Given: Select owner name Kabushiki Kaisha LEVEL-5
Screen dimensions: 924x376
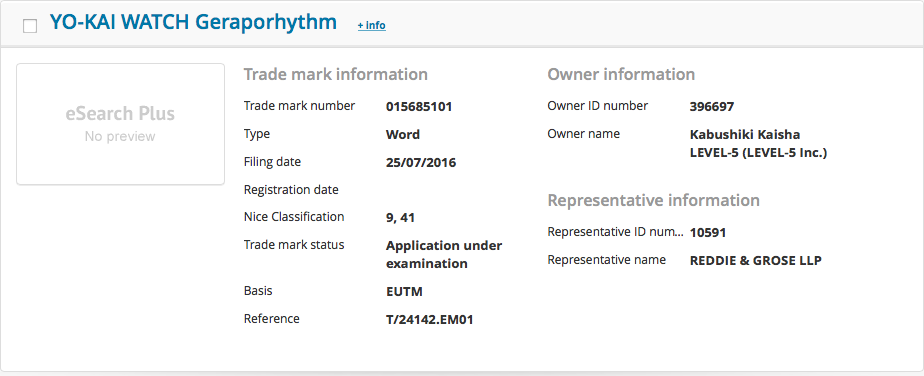Looking at the screenshot, I should pos(759,144).
